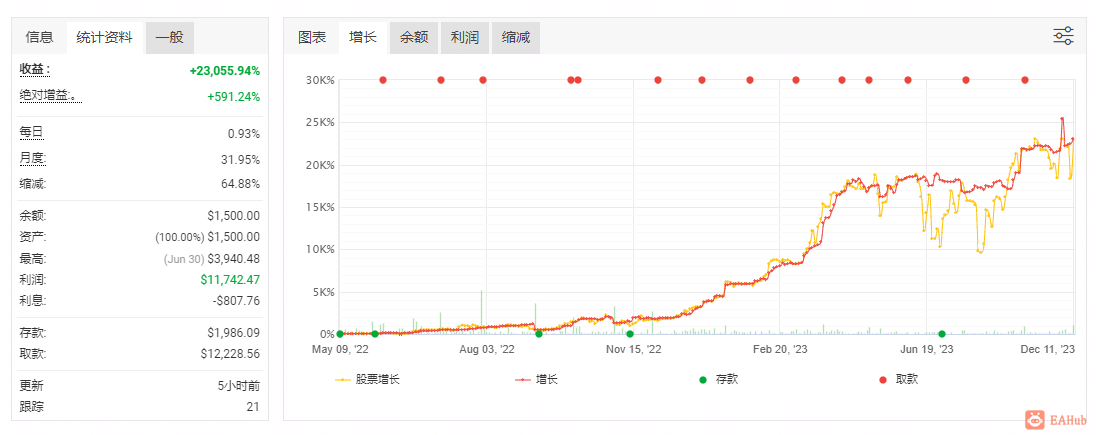The height and width of the screenshot is (435, 1096).
Task: Select the 利润 chart tab
Action: click(x=465, y=38)
